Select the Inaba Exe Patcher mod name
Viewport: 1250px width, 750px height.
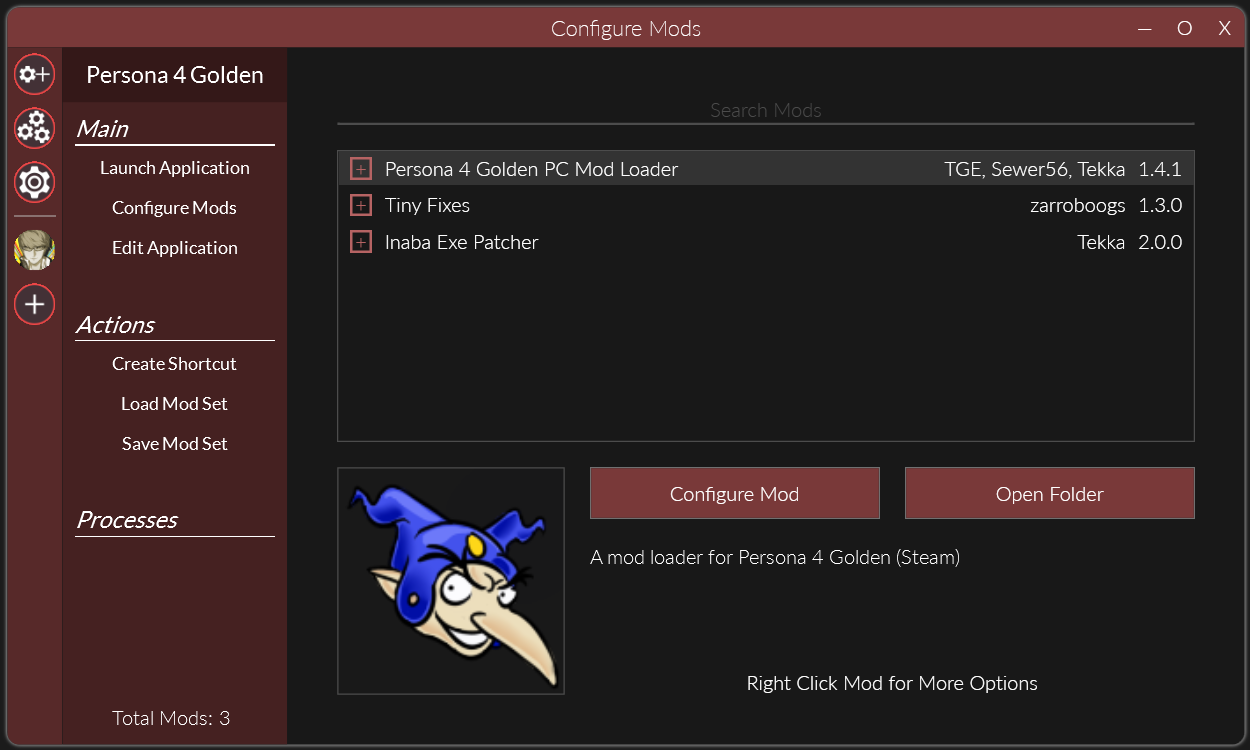[x=461, y=242]
